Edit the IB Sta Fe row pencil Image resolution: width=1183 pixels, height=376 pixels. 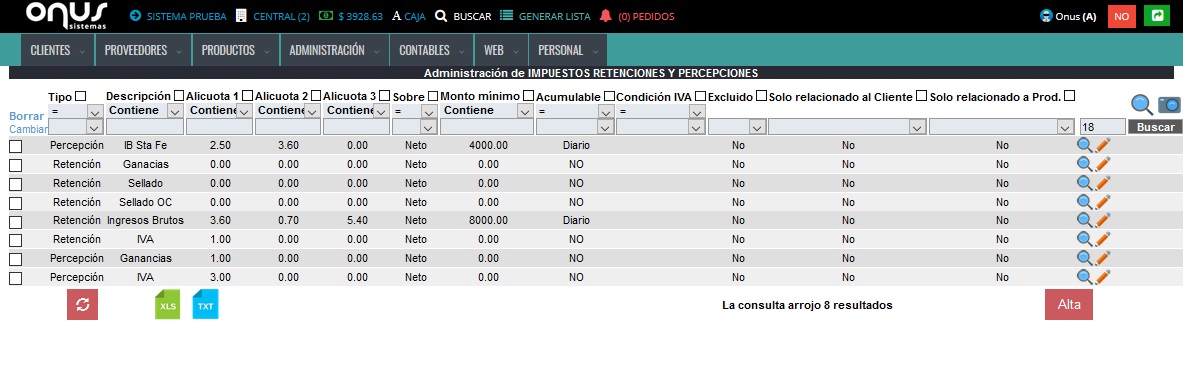[1102, 145]
